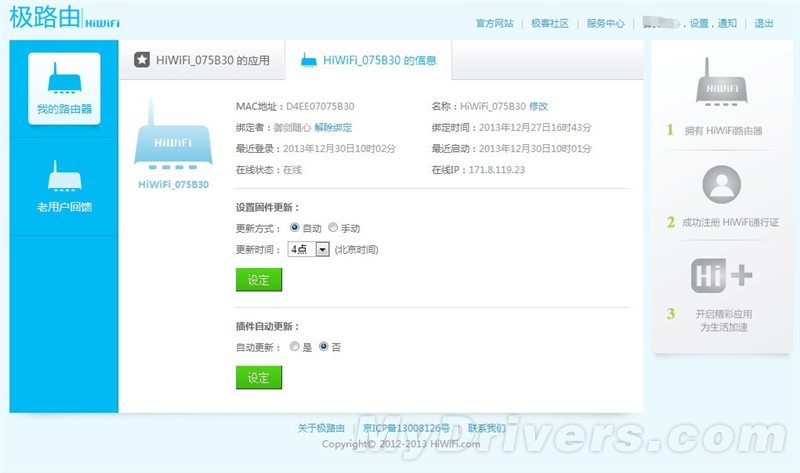The height and width of the screenshot is (473, 800).
Task: Switch to HiWiFi_075B30 的信息 tab
Action: coord(369,60)
